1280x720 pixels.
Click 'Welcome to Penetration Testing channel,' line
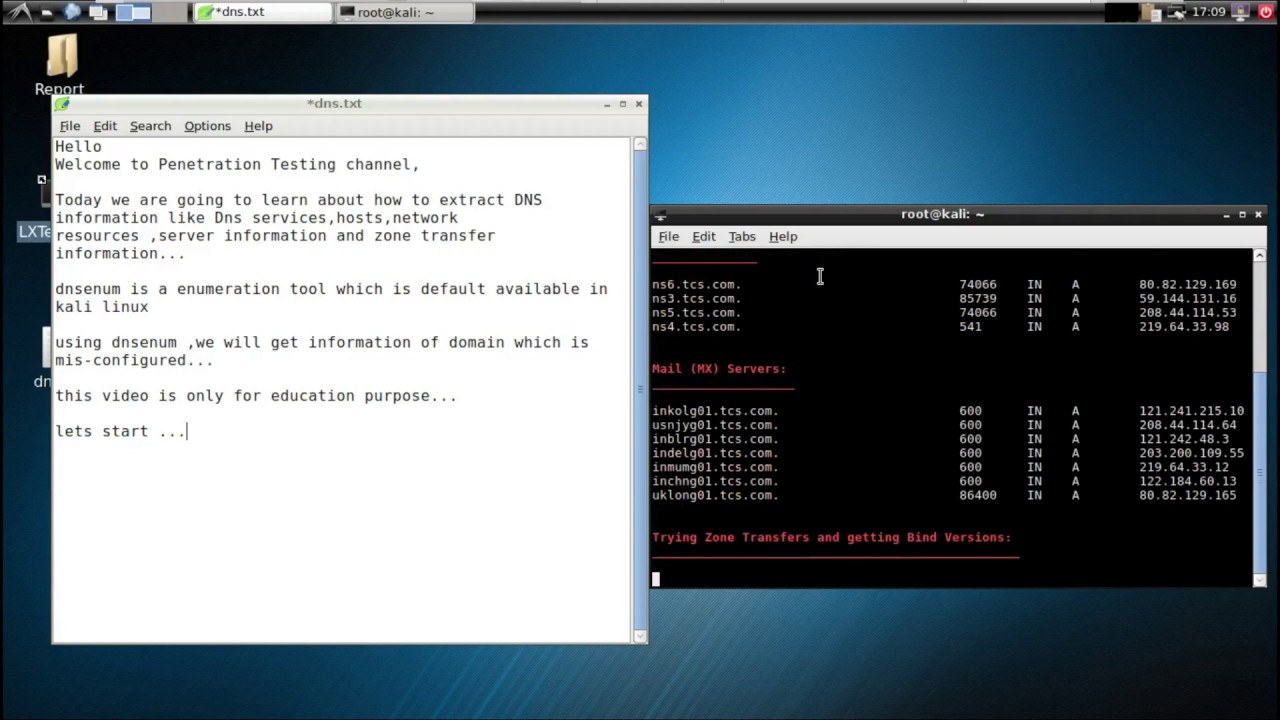point(237,164)
